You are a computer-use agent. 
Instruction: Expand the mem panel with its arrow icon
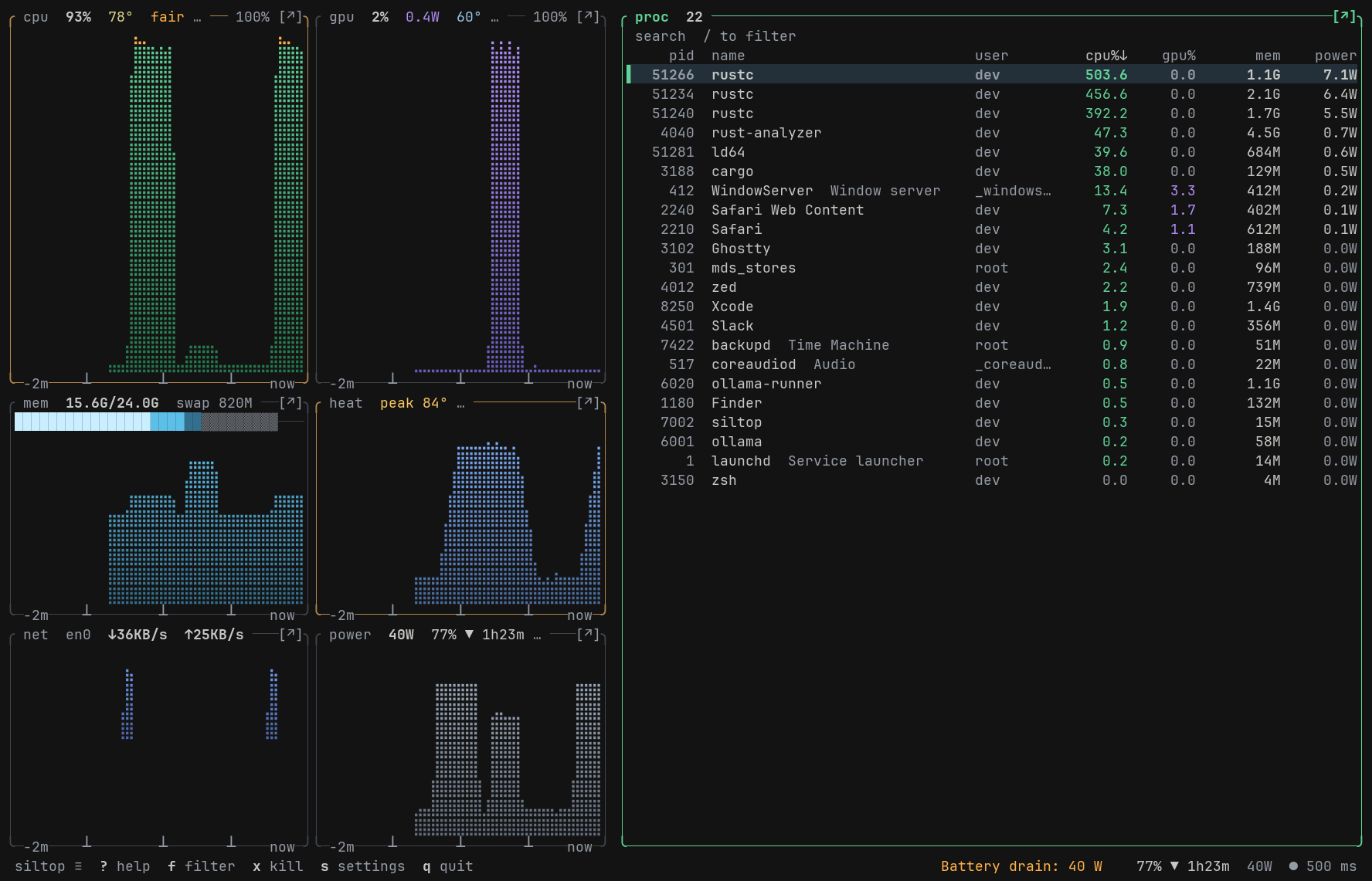[x=290, y=403]
